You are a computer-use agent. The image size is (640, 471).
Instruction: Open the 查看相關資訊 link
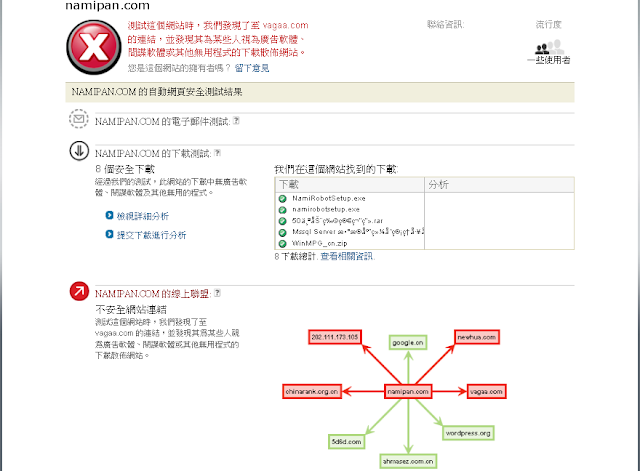pyautogui.click(x=347, y=256)
